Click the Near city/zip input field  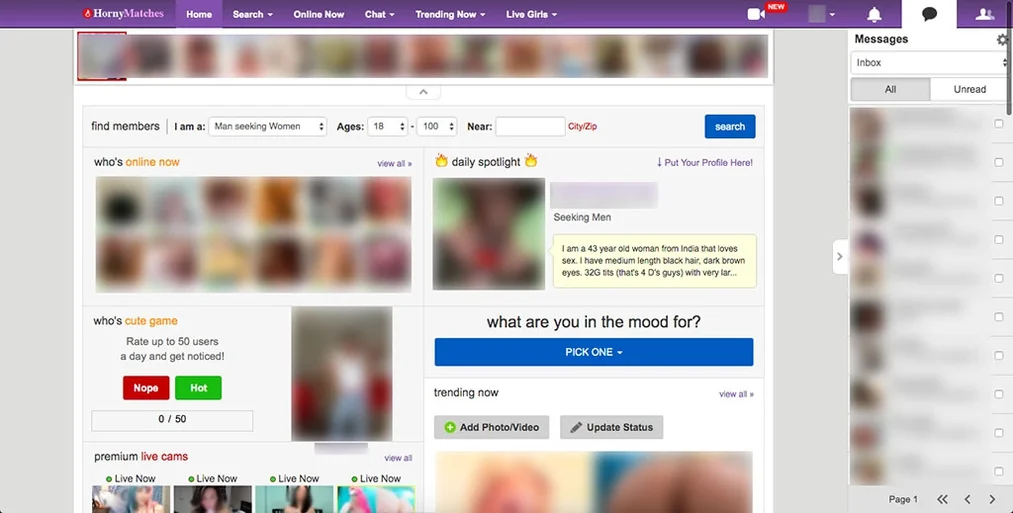530,127
